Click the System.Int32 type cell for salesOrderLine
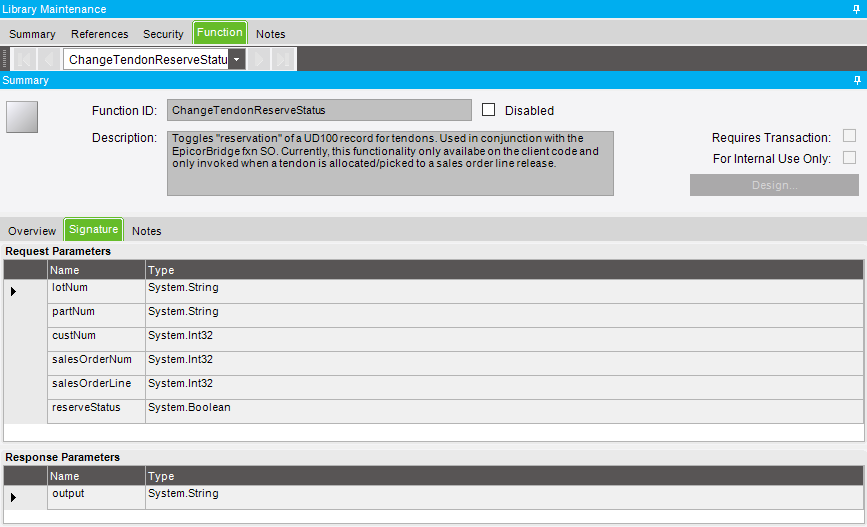The width and height of the screenshot is (867, 527). [504, 387]
